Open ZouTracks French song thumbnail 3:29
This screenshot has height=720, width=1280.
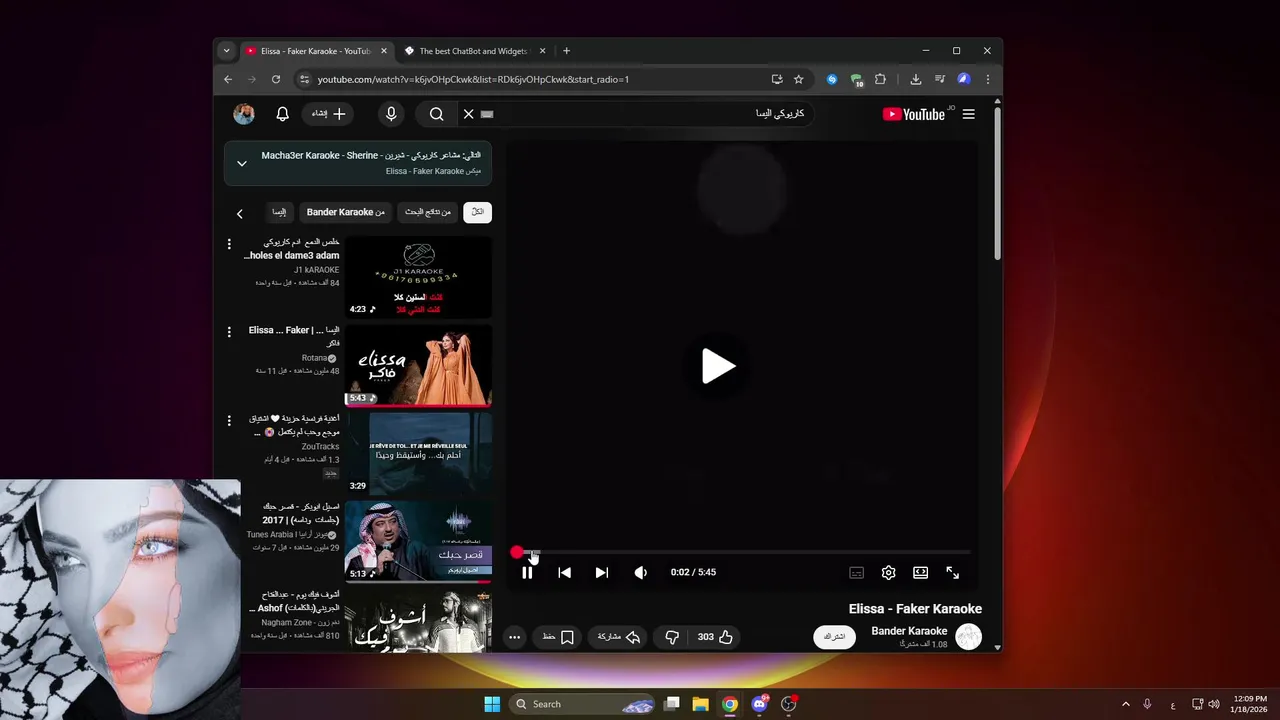[x=418, y=454]
